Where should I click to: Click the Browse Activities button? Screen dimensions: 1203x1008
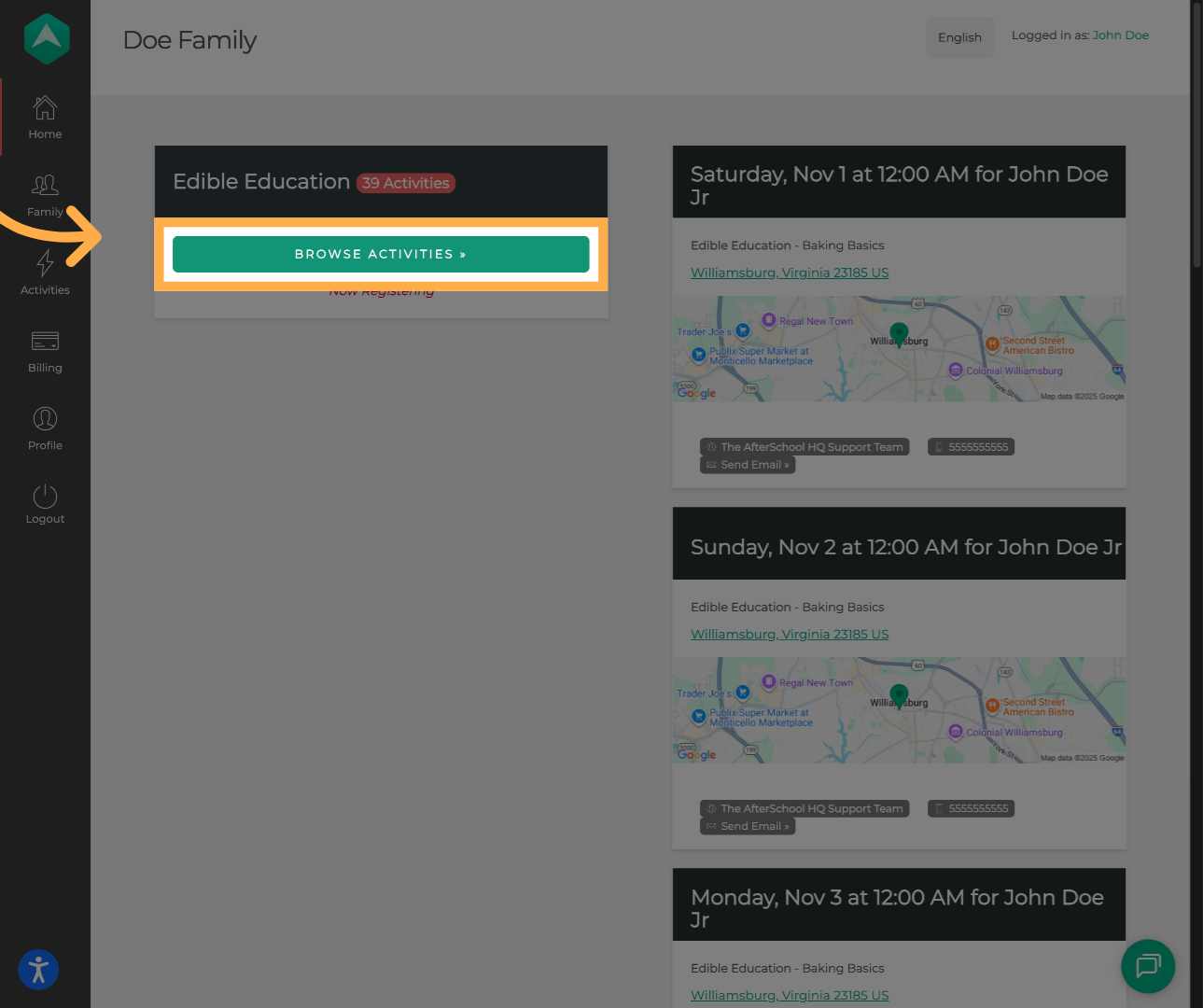[381, 254]
